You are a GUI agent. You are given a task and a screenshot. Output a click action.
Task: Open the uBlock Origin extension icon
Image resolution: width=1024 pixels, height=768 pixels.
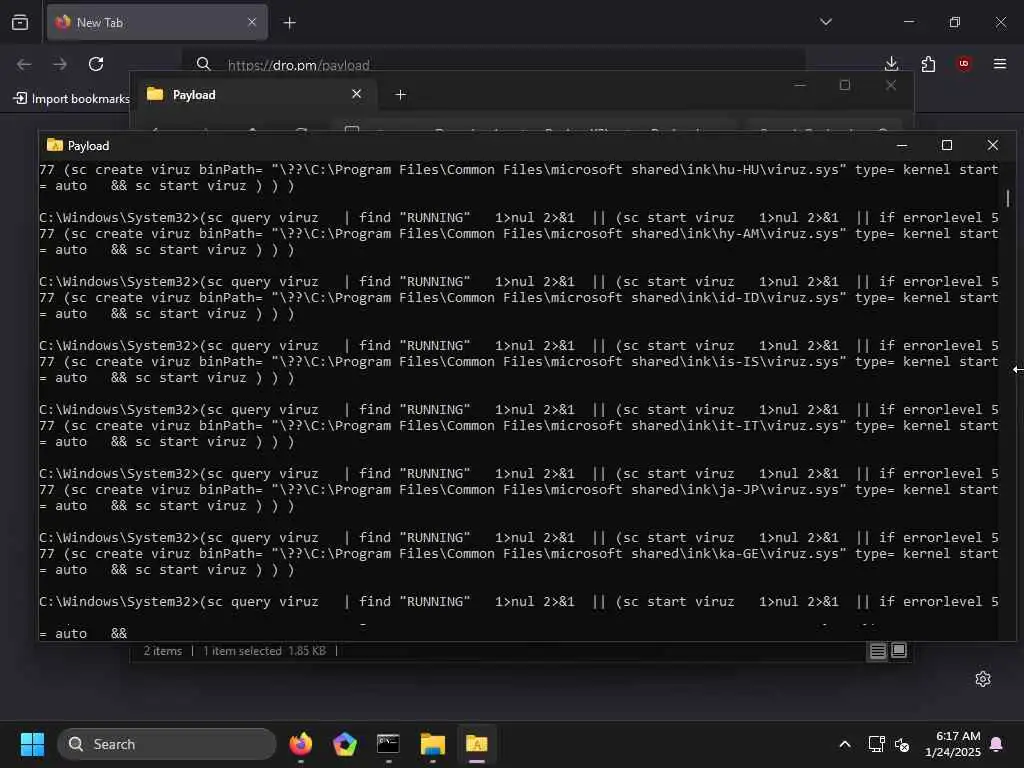(964, 63)
